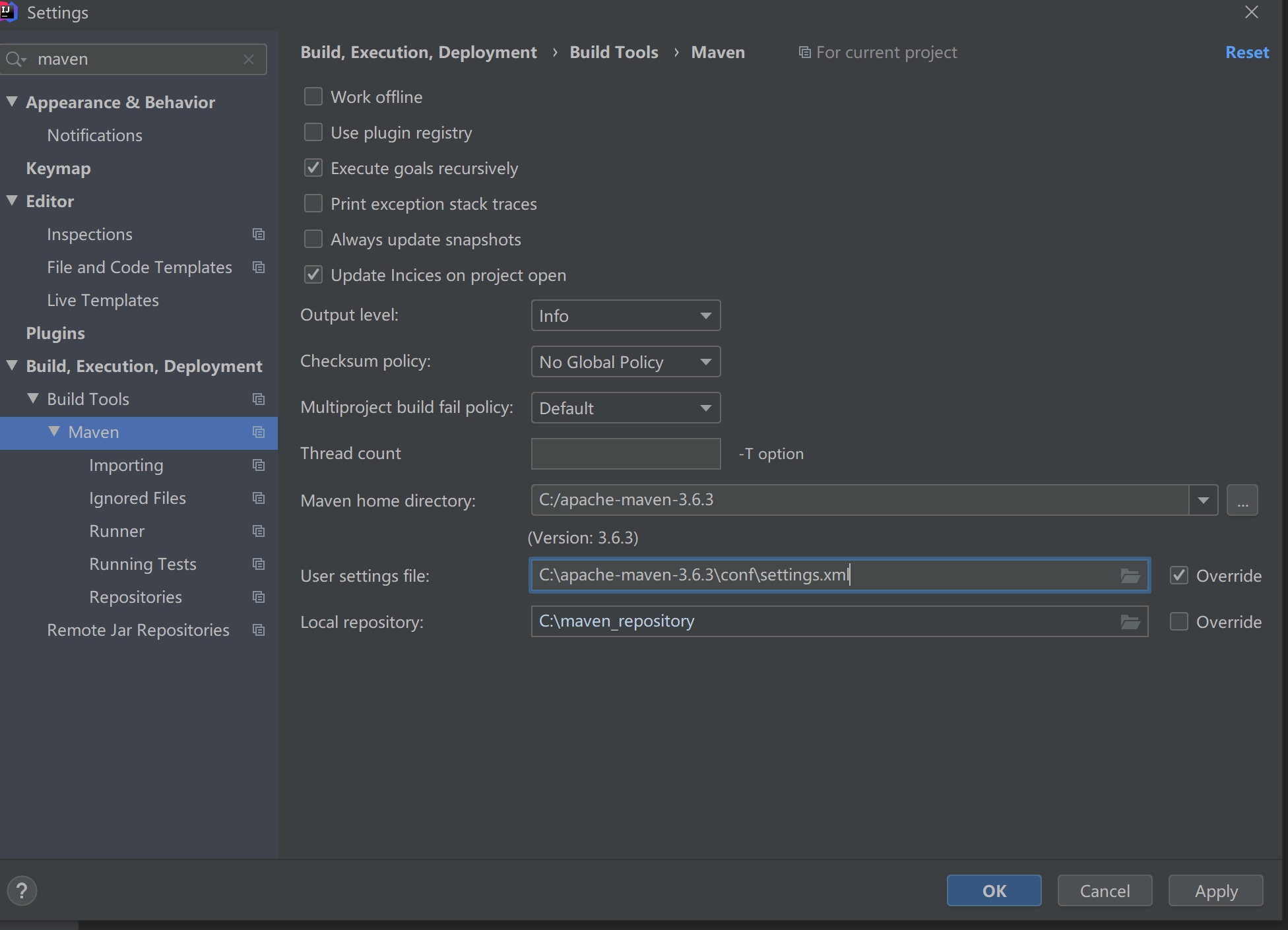Screen dimensions: 1288x930
Task: Focus the Thread count input field
Action: click(626, 454)
